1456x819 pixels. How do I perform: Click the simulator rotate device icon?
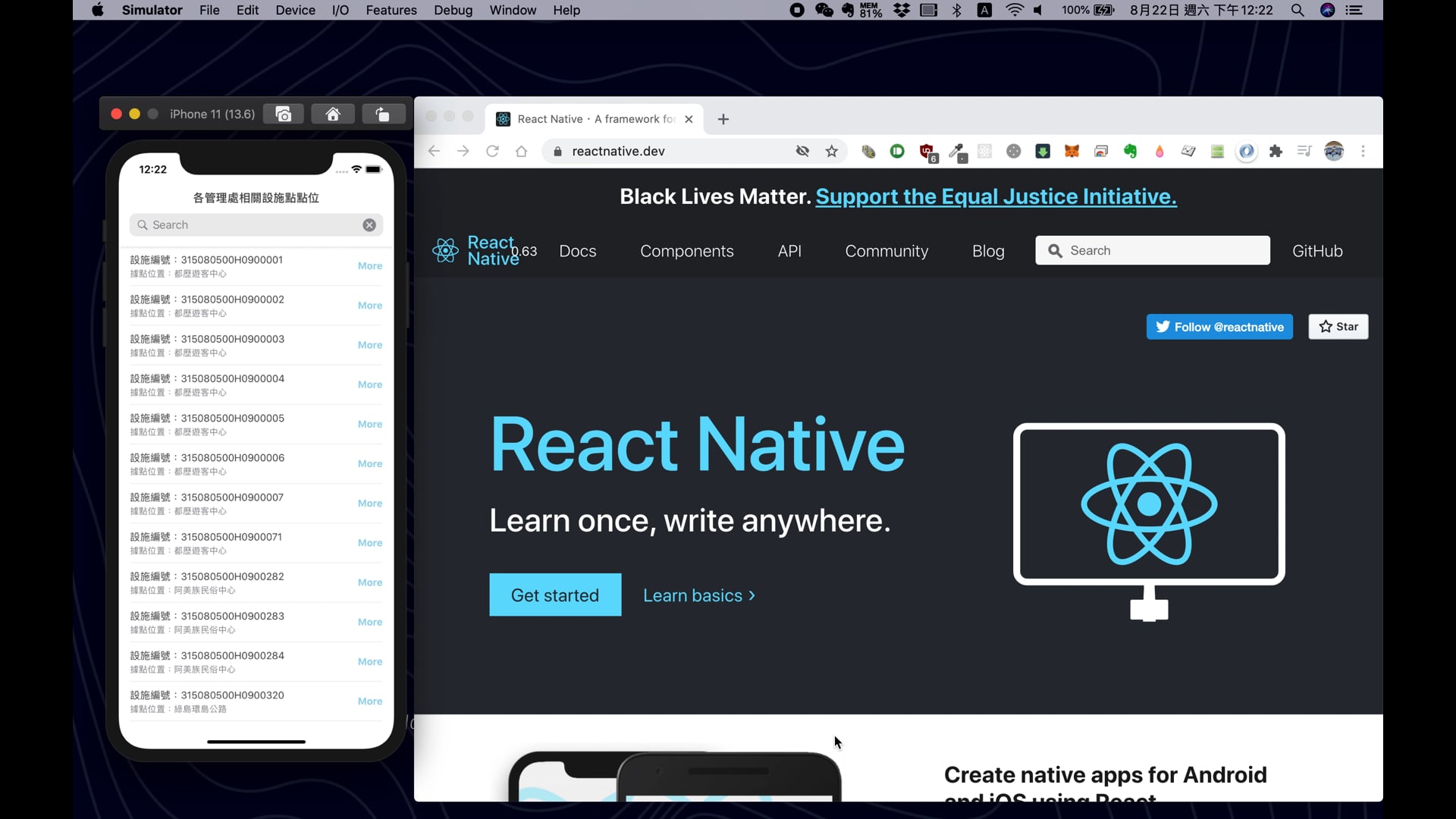pos(383,114)
